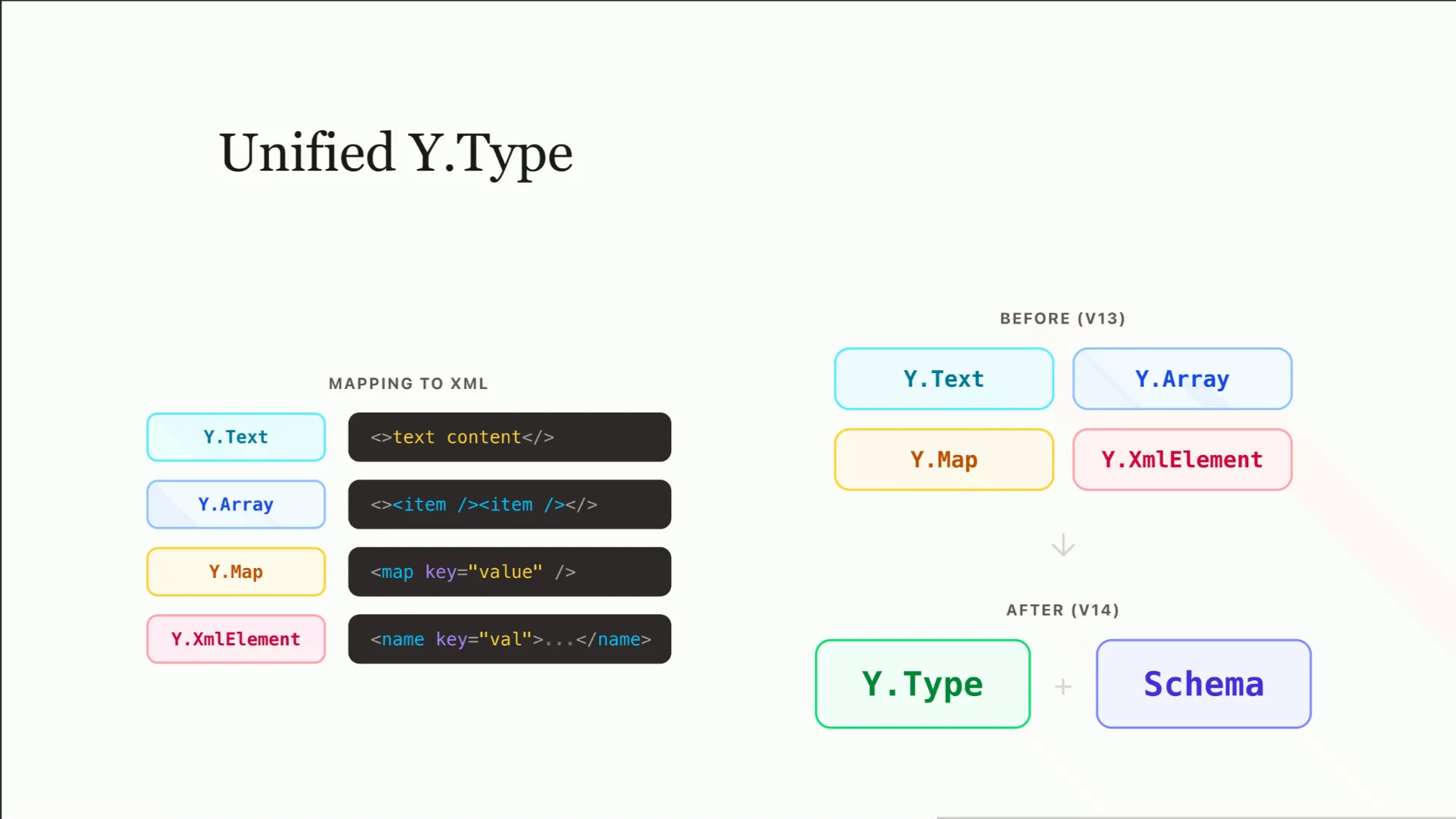Click the text content XML code block
1456x819 pixels.
[510, 437]
